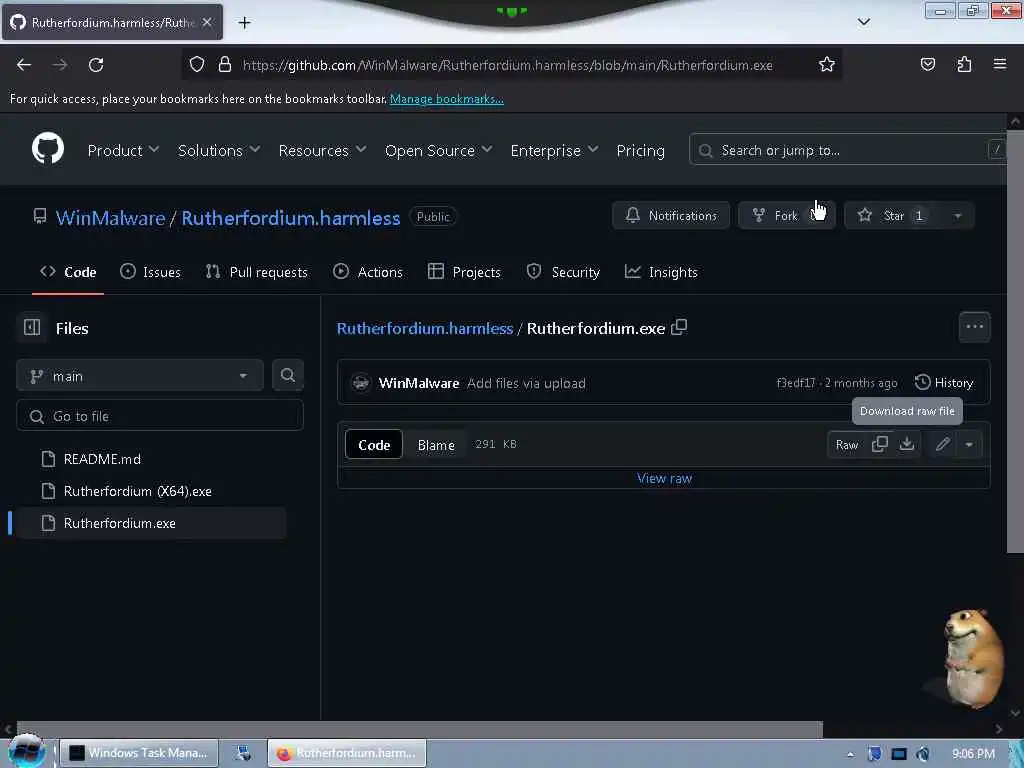The height and width of the screenshot is (768, 1024).
Task: Expand Open Source menu
Action: [438, 150]
